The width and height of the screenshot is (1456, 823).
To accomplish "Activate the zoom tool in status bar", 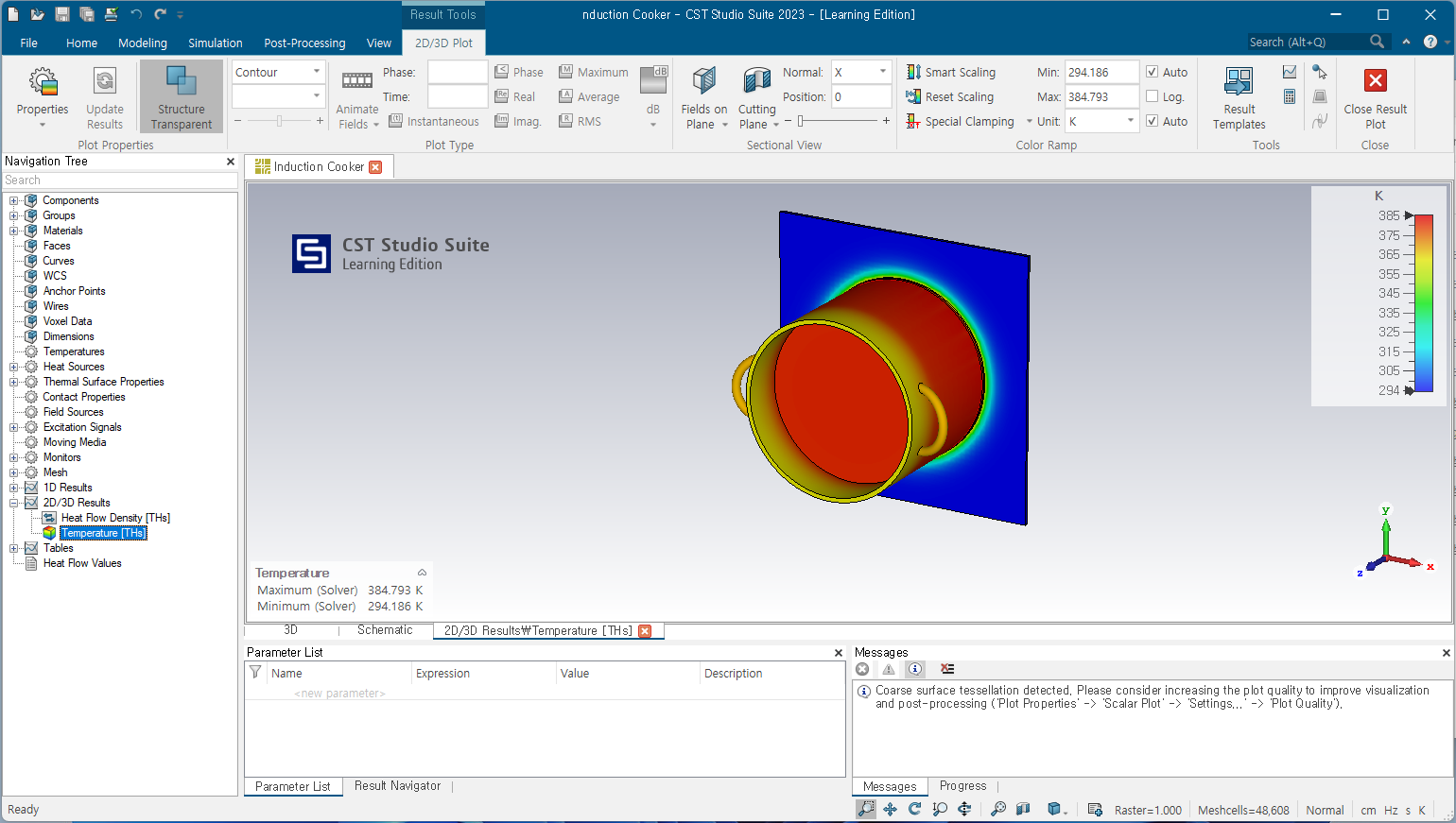I will [866, 809].
